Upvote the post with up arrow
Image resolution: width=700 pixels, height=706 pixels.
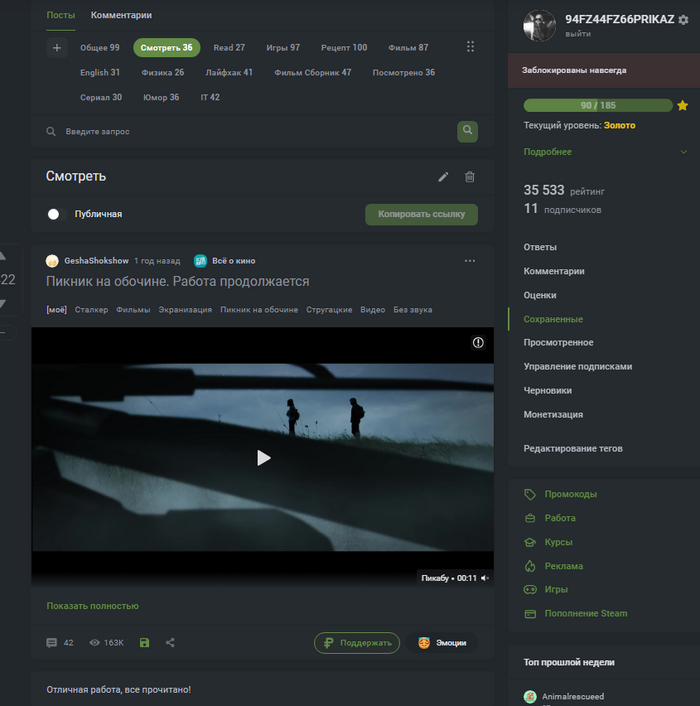pos(2,256)
